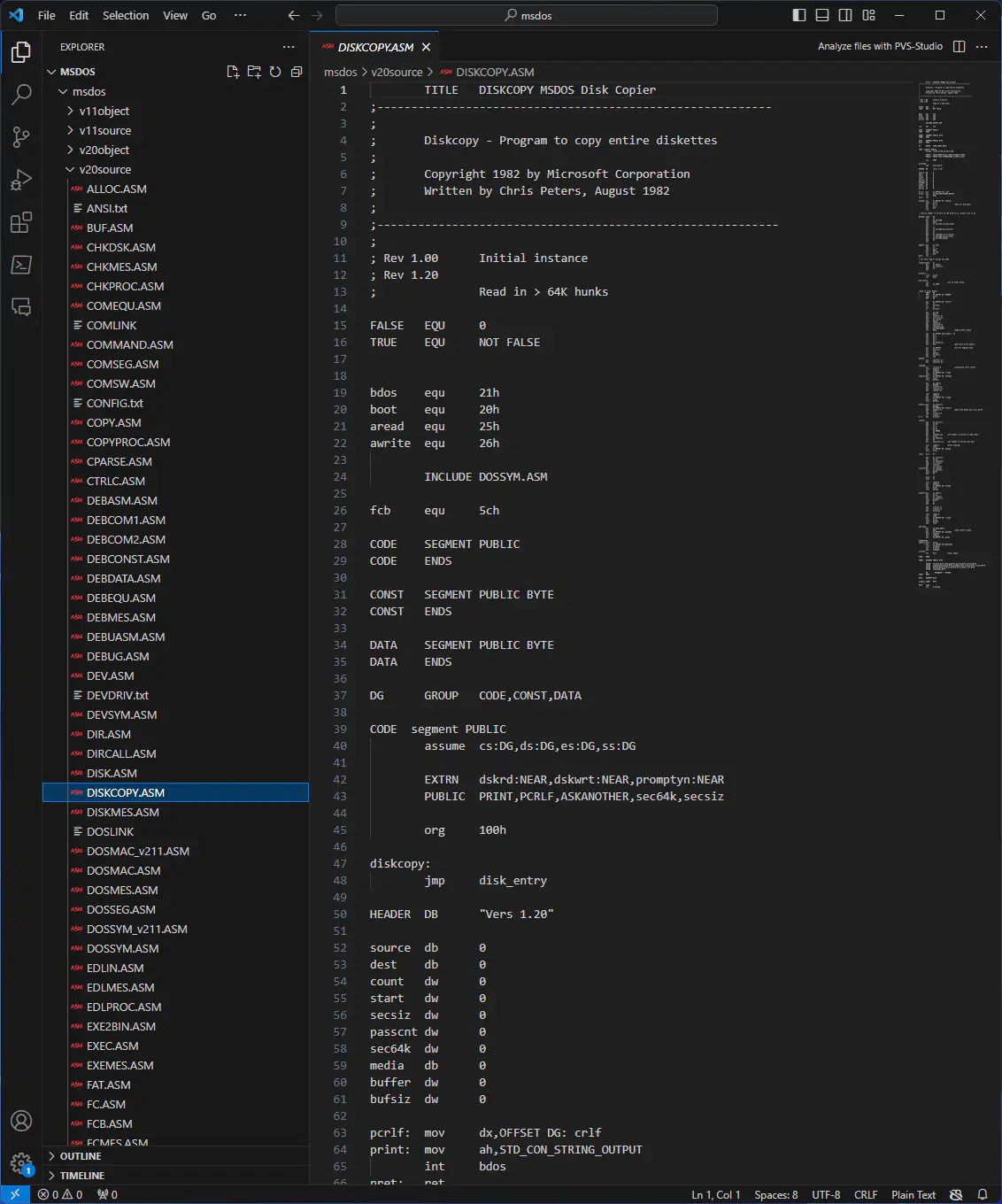
Task: Collapse all folders in Explorer
Action: point(297,72)
